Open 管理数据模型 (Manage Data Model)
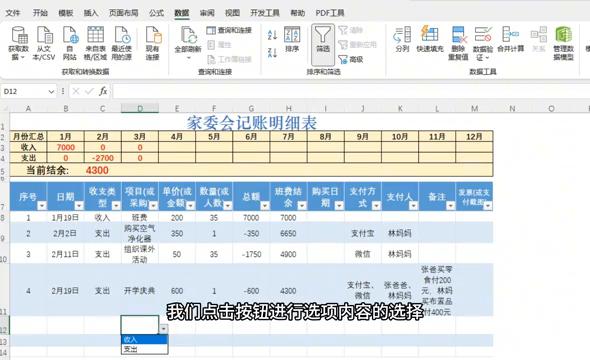 [563, 43]
